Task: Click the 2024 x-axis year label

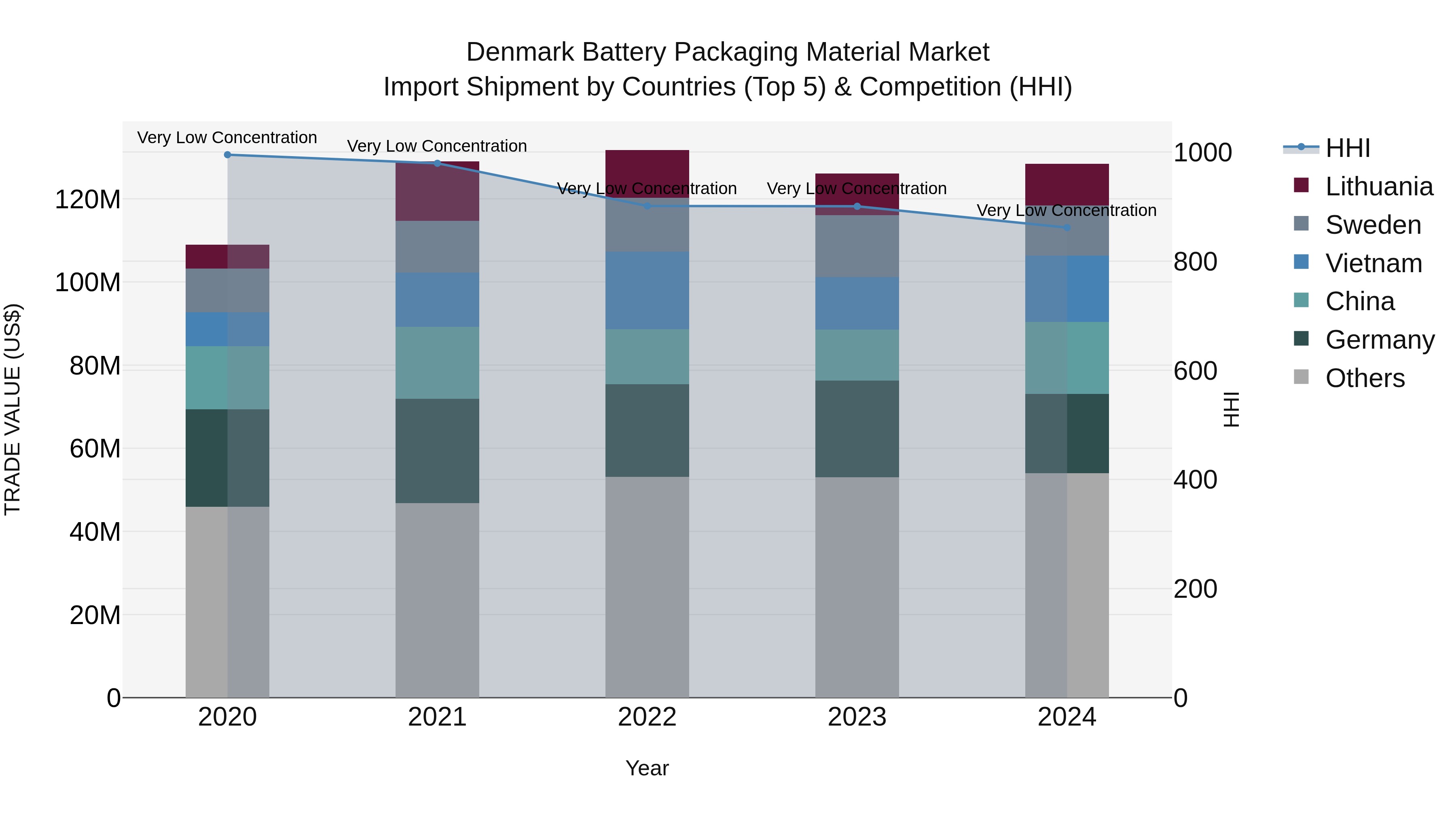Action: coord(1067,717)
